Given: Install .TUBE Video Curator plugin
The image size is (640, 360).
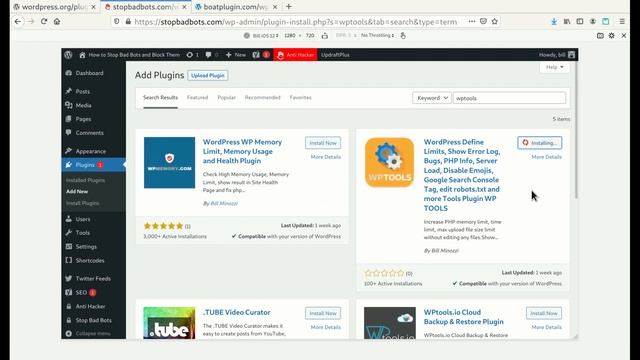Looking at the screenshot, I should (323, 313).
